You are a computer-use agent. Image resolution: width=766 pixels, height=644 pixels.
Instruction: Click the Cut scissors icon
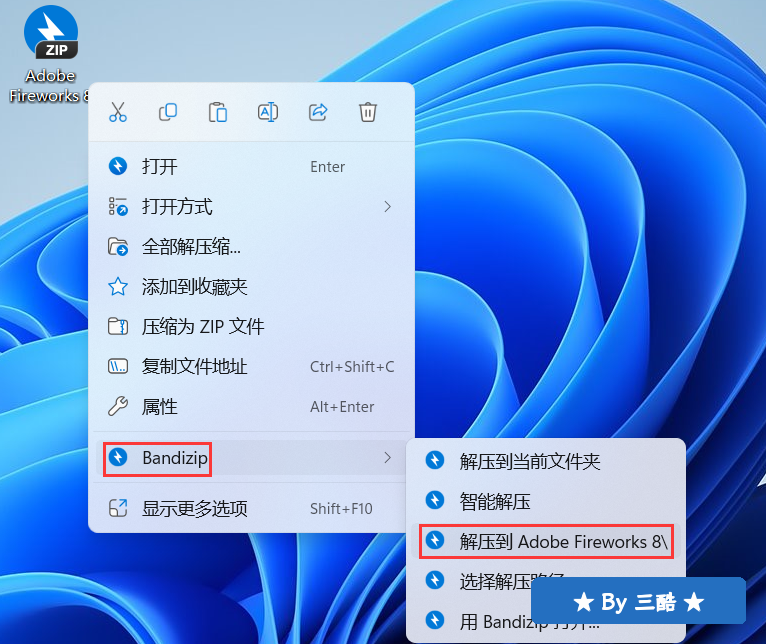coord(118,112)
